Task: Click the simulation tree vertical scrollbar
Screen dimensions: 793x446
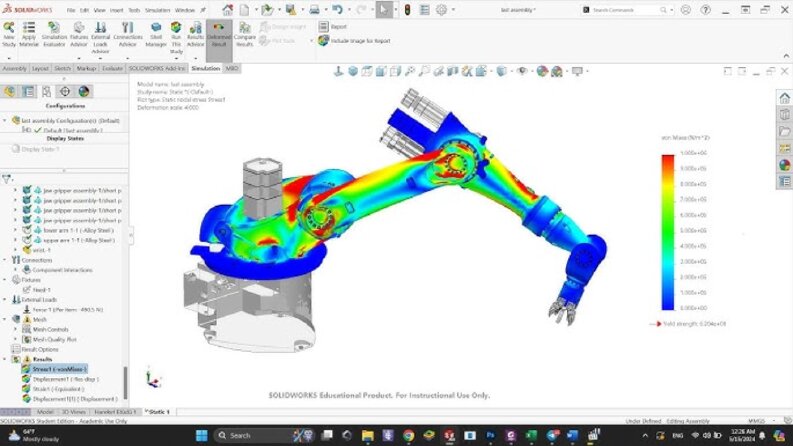Action: [x=125, y=382]
